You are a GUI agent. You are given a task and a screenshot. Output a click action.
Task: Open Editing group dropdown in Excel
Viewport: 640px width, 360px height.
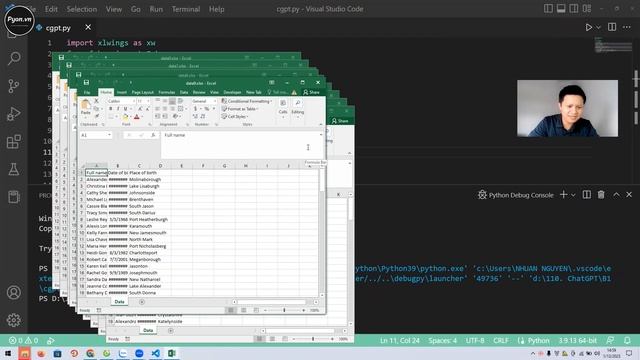pos(298,108)
